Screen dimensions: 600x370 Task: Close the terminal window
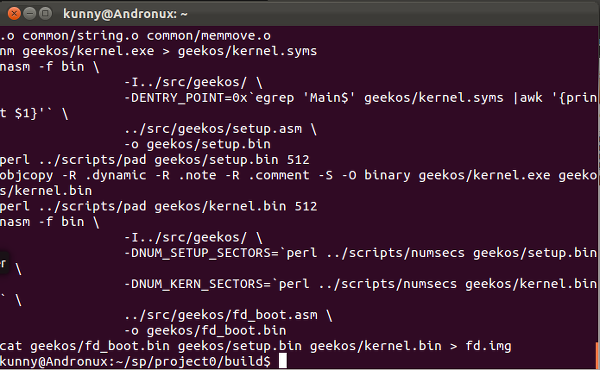pos(14,14)
